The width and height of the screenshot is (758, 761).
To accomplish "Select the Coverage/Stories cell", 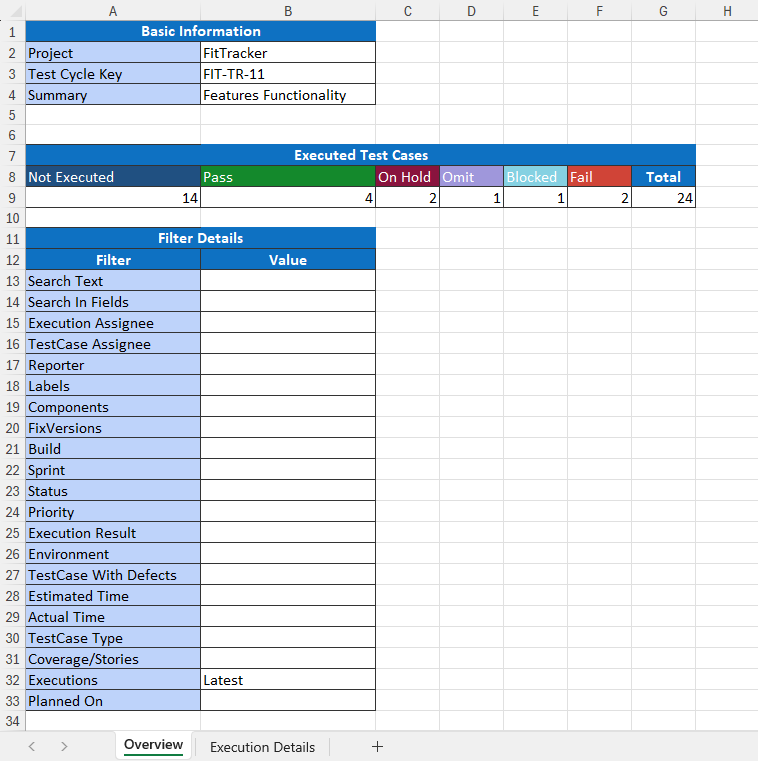I will coord(113,659).
